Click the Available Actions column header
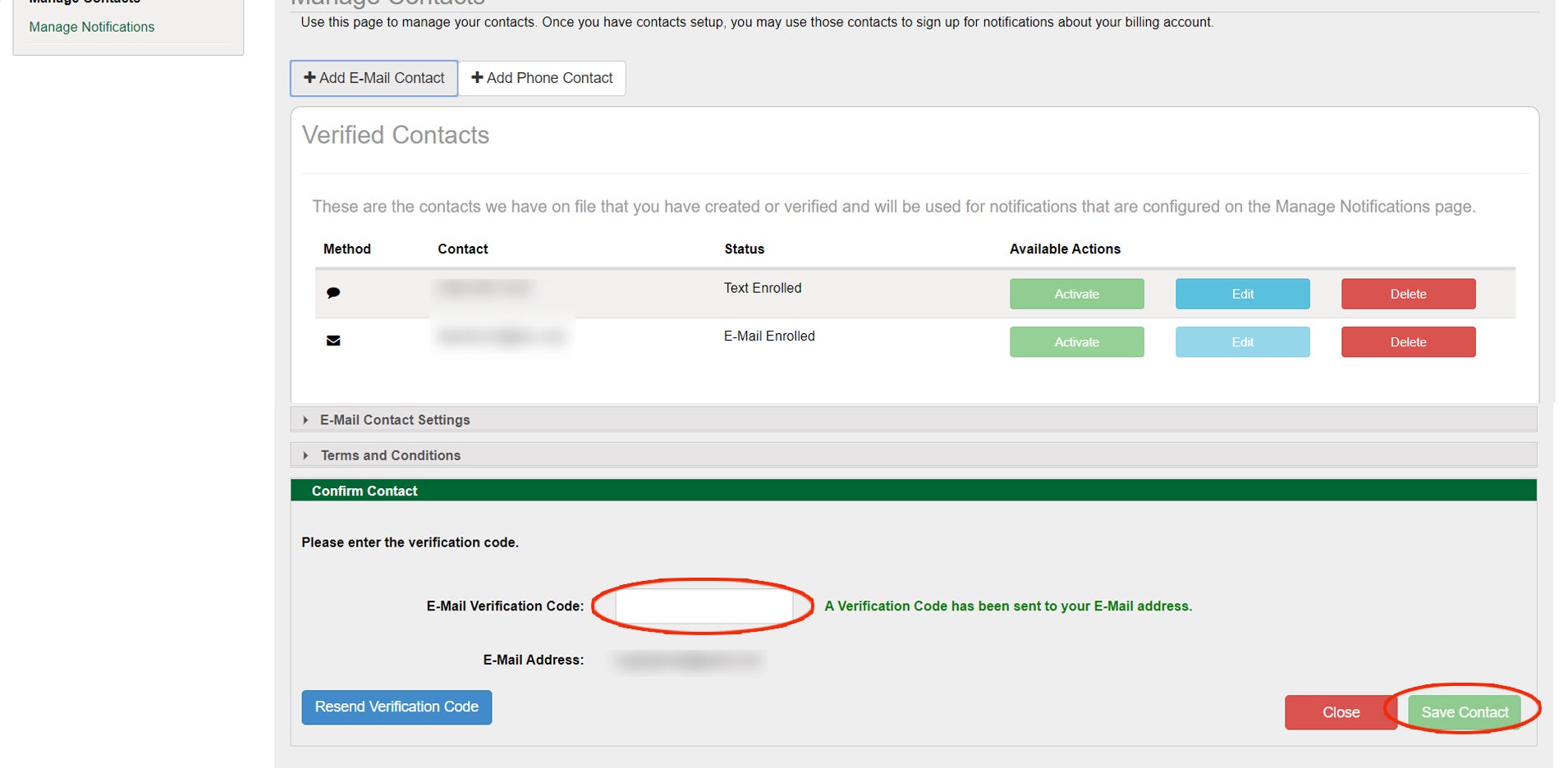This screenshot has height=768, width=1568. [1065, 249]
